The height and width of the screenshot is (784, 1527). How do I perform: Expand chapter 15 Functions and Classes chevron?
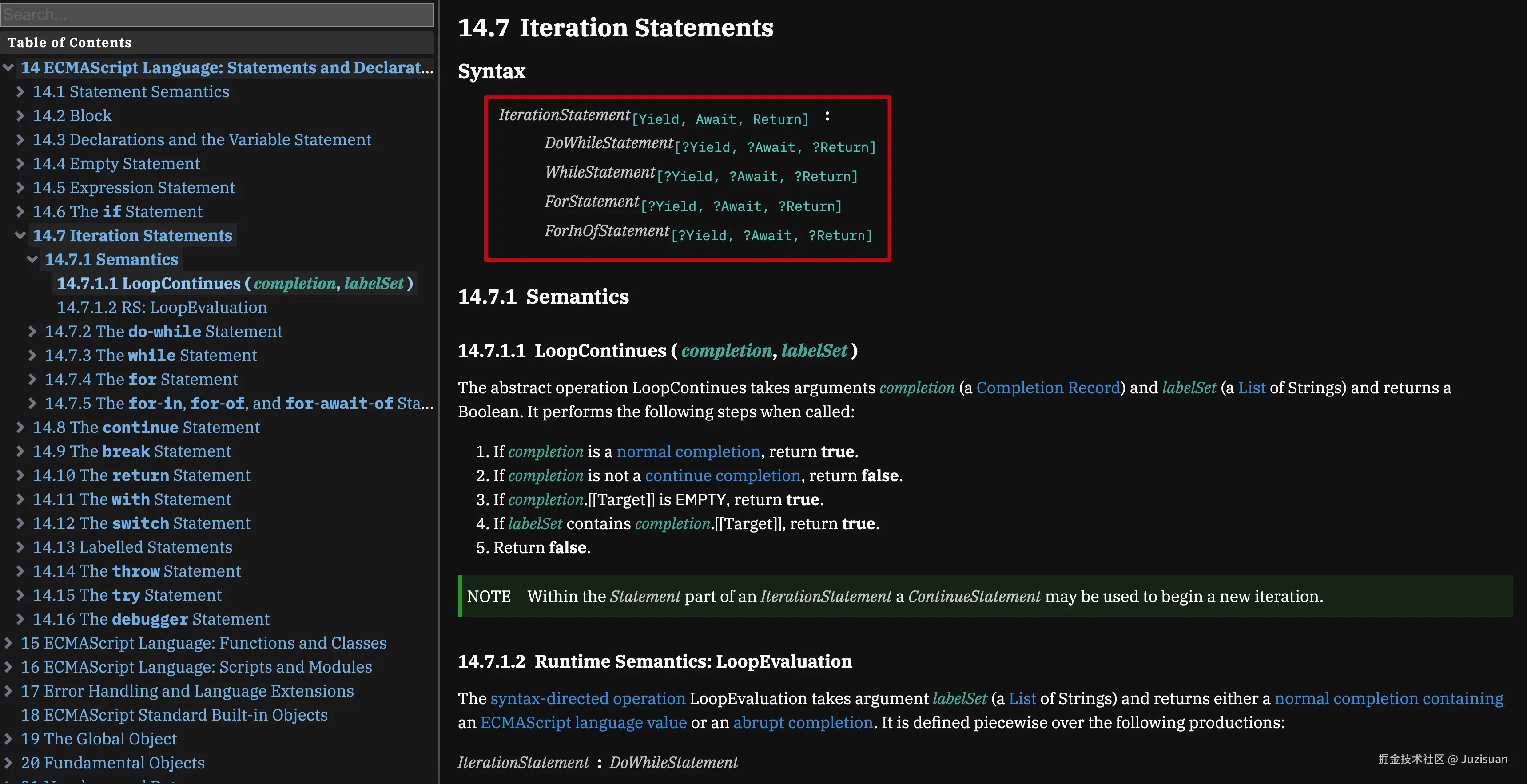(x=8, y=643)
